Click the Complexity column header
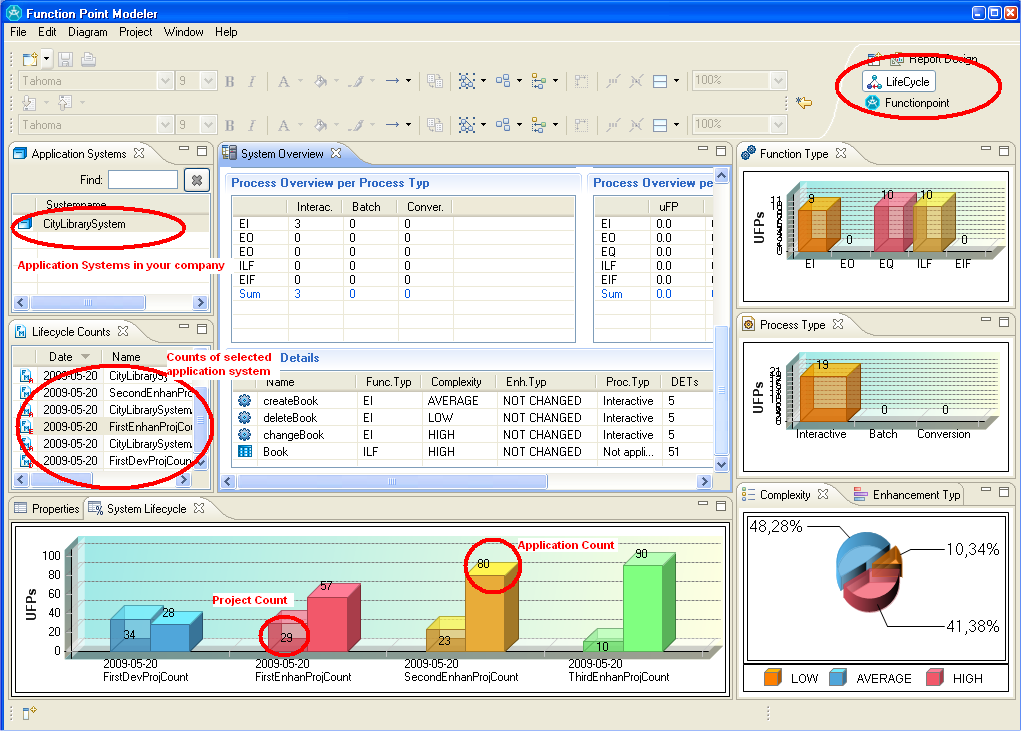This screenshot has width=1021, height=731. [456, 382]
